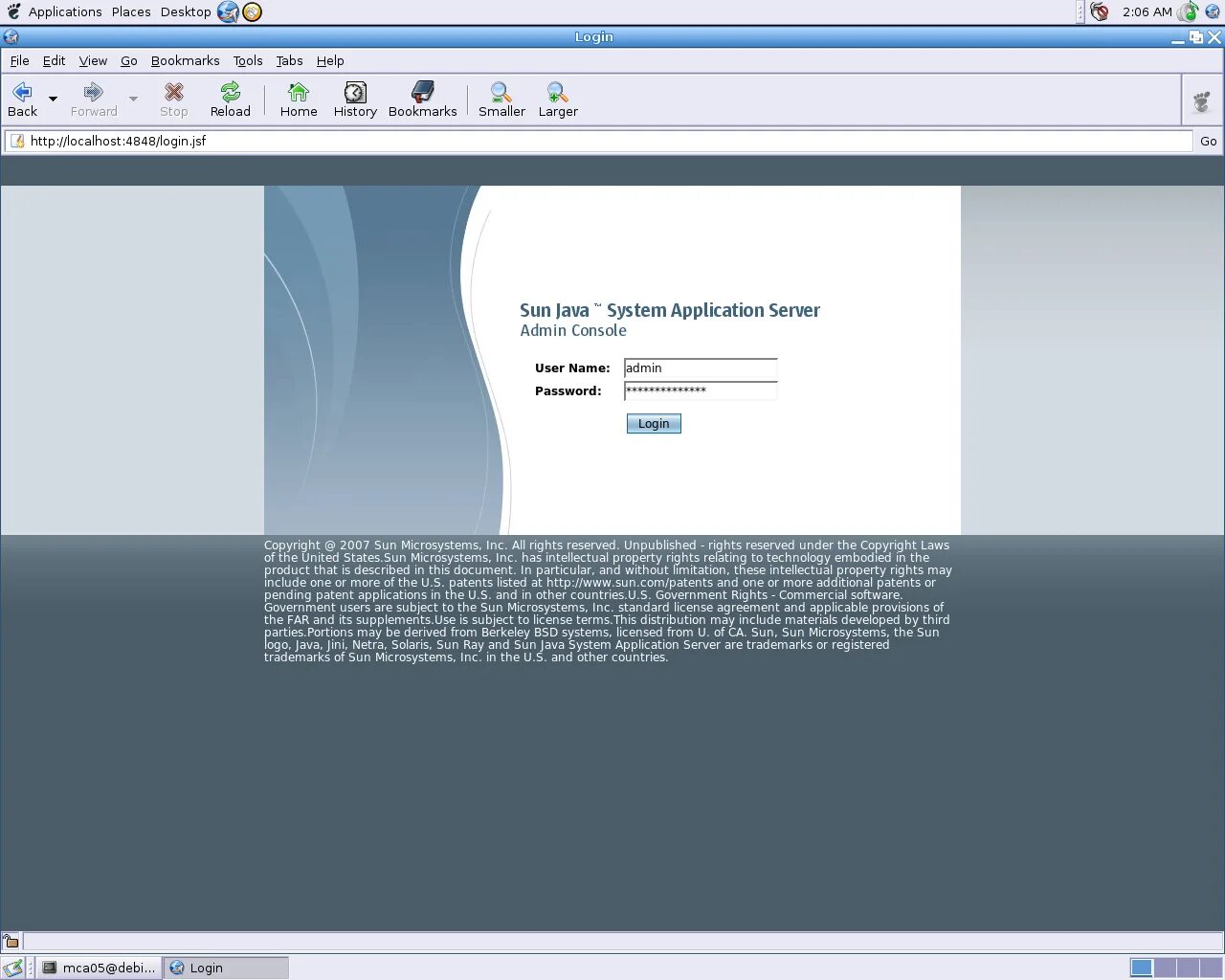Reload the login page
This screenshot has height=980, width=1225.
click(230, 100)
